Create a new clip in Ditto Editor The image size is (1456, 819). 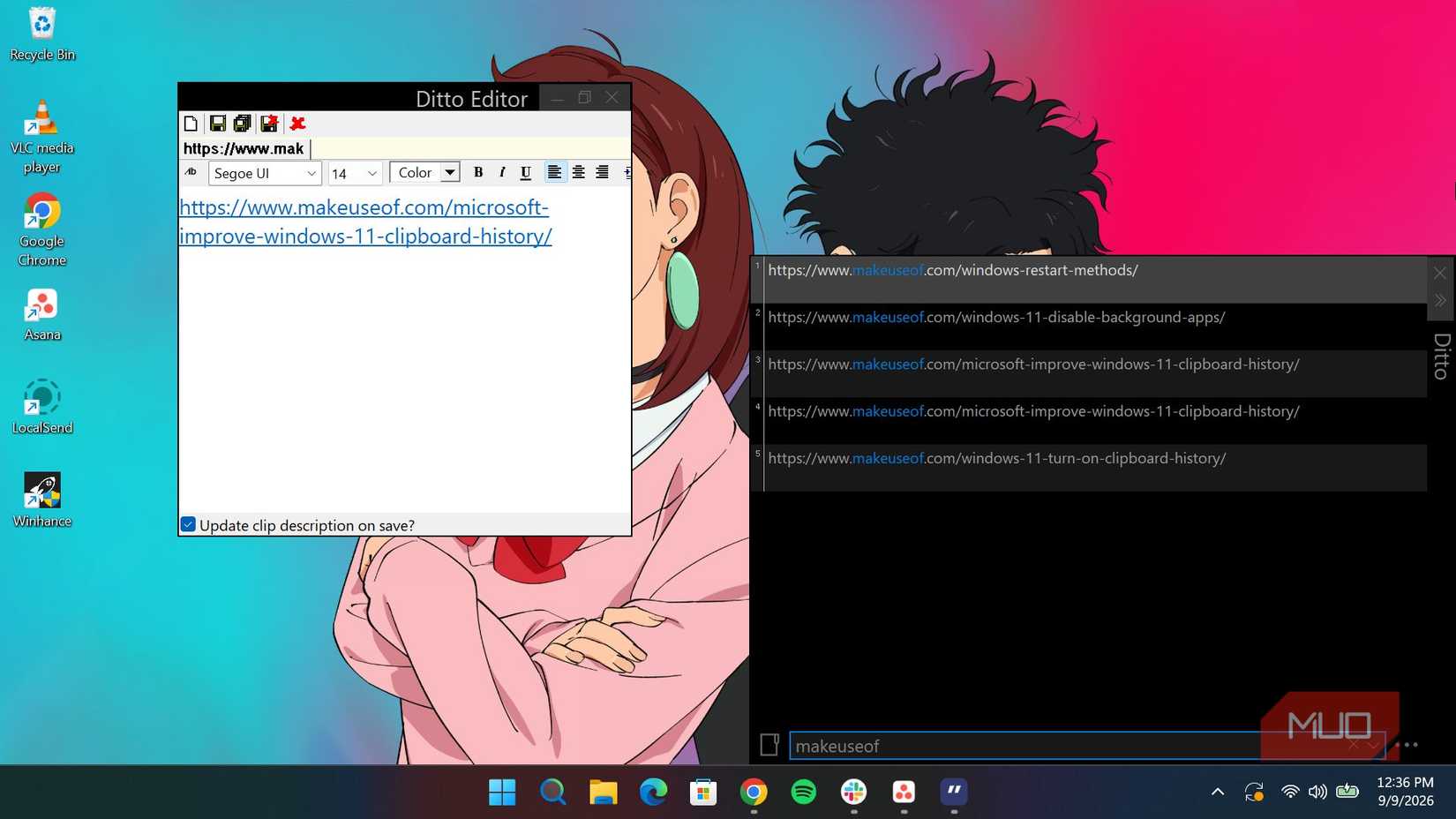(x=191, y=124)
